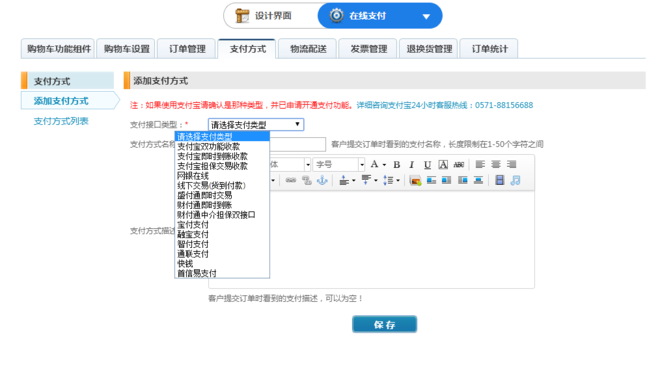Set image centered layout icon
This screenshot has width=660, height=376.
coord(478,180)
